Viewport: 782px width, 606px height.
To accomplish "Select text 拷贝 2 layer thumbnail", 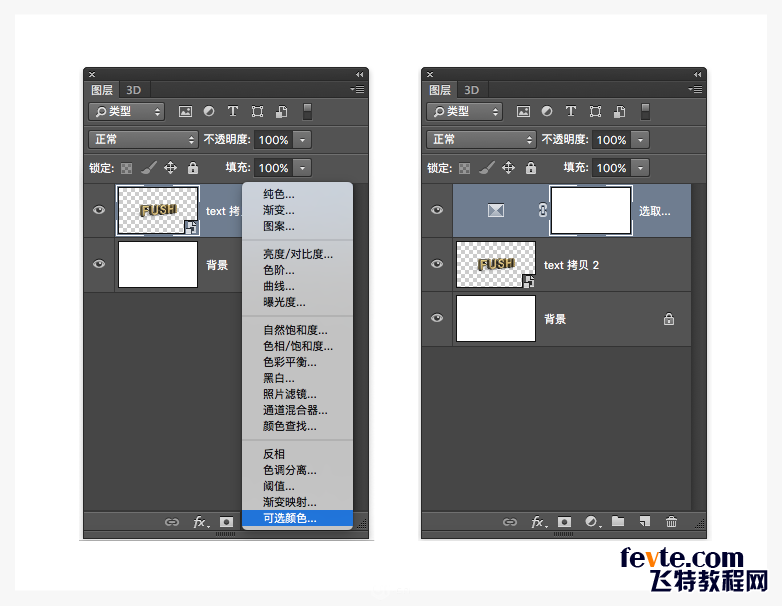I will click(x=496, y=264).
